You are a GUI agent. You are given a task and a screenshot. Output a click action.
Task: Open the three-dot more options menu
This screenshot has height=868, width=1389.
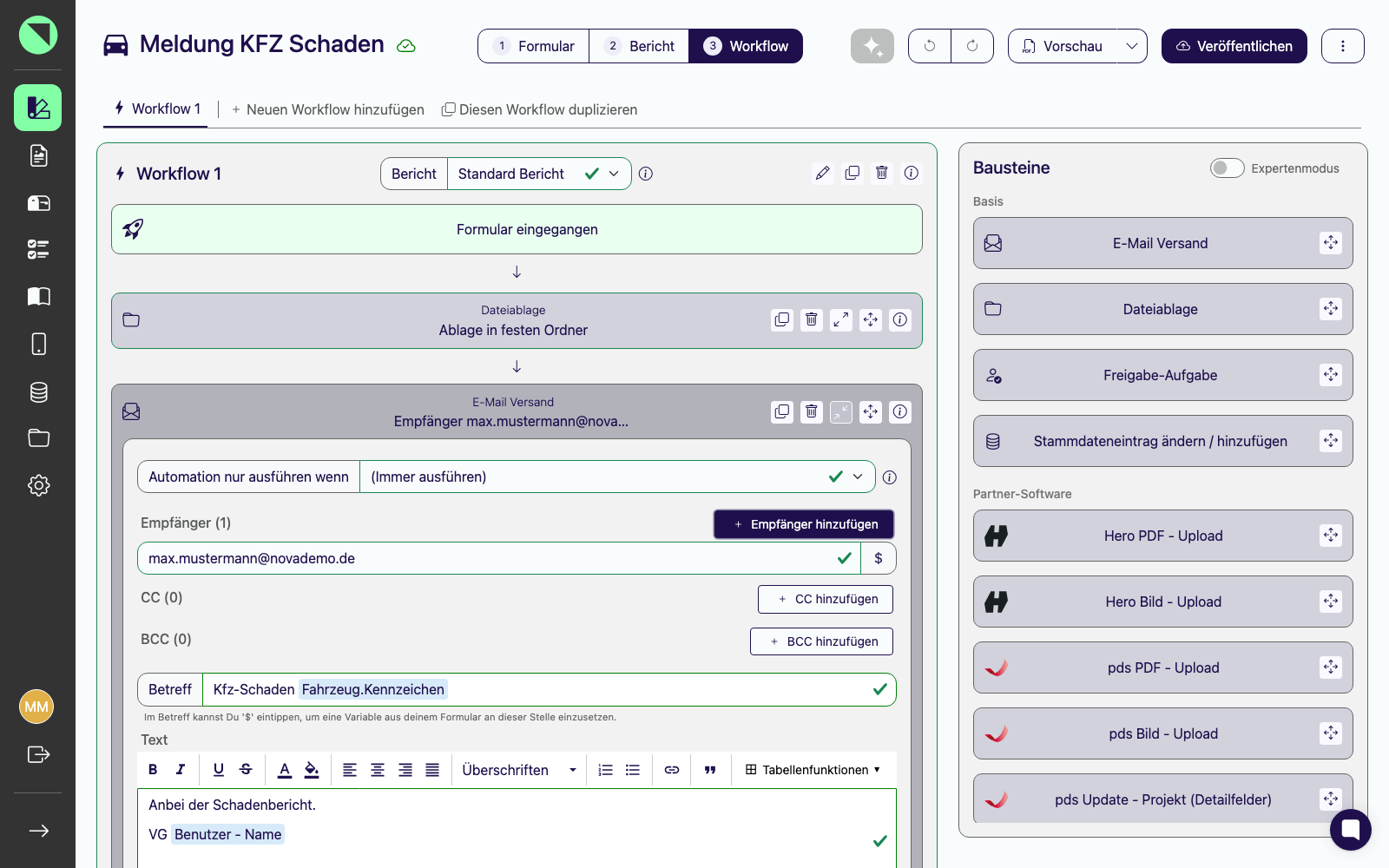point(1343,46)
